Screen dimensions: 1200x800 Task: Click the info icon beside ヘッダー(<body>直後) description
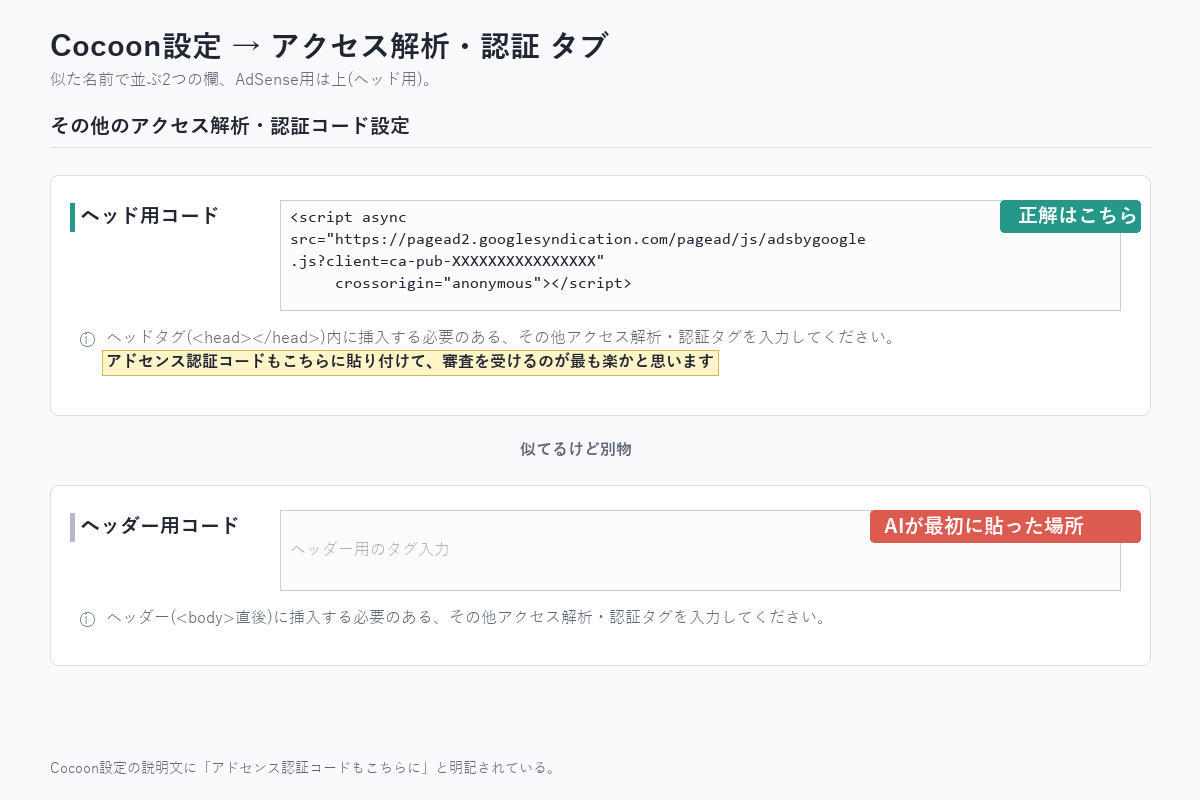click(x=87, y=619)
